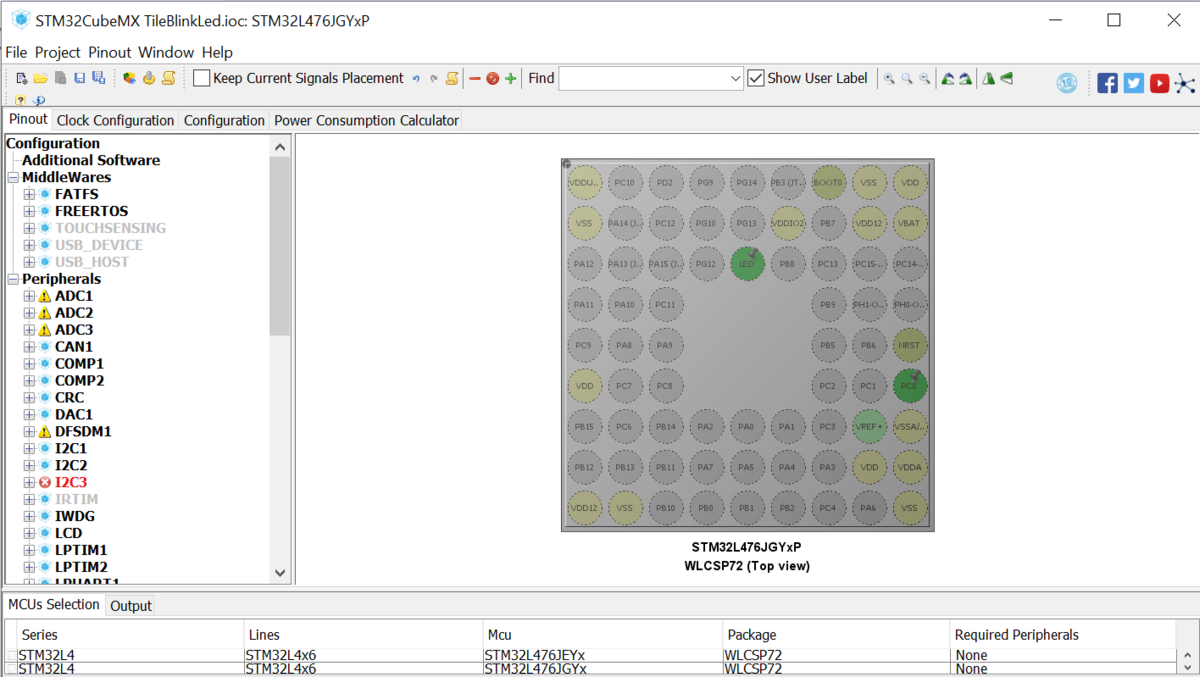Image resolution: width=1200 pixels, height=677 pixels.
Task: Open the Find dropdown list
Action: (x=735, y=78)
